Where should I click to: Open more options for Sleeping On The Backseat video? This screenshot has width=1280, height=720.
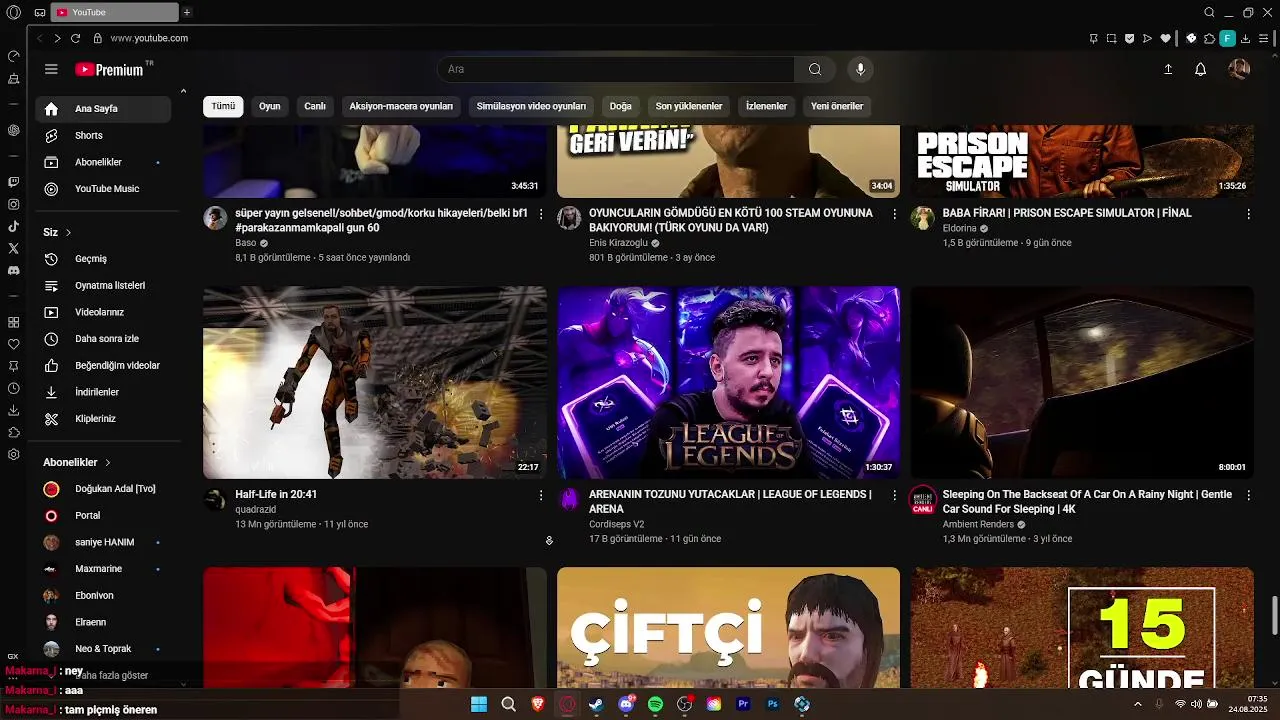[1248, 495]
